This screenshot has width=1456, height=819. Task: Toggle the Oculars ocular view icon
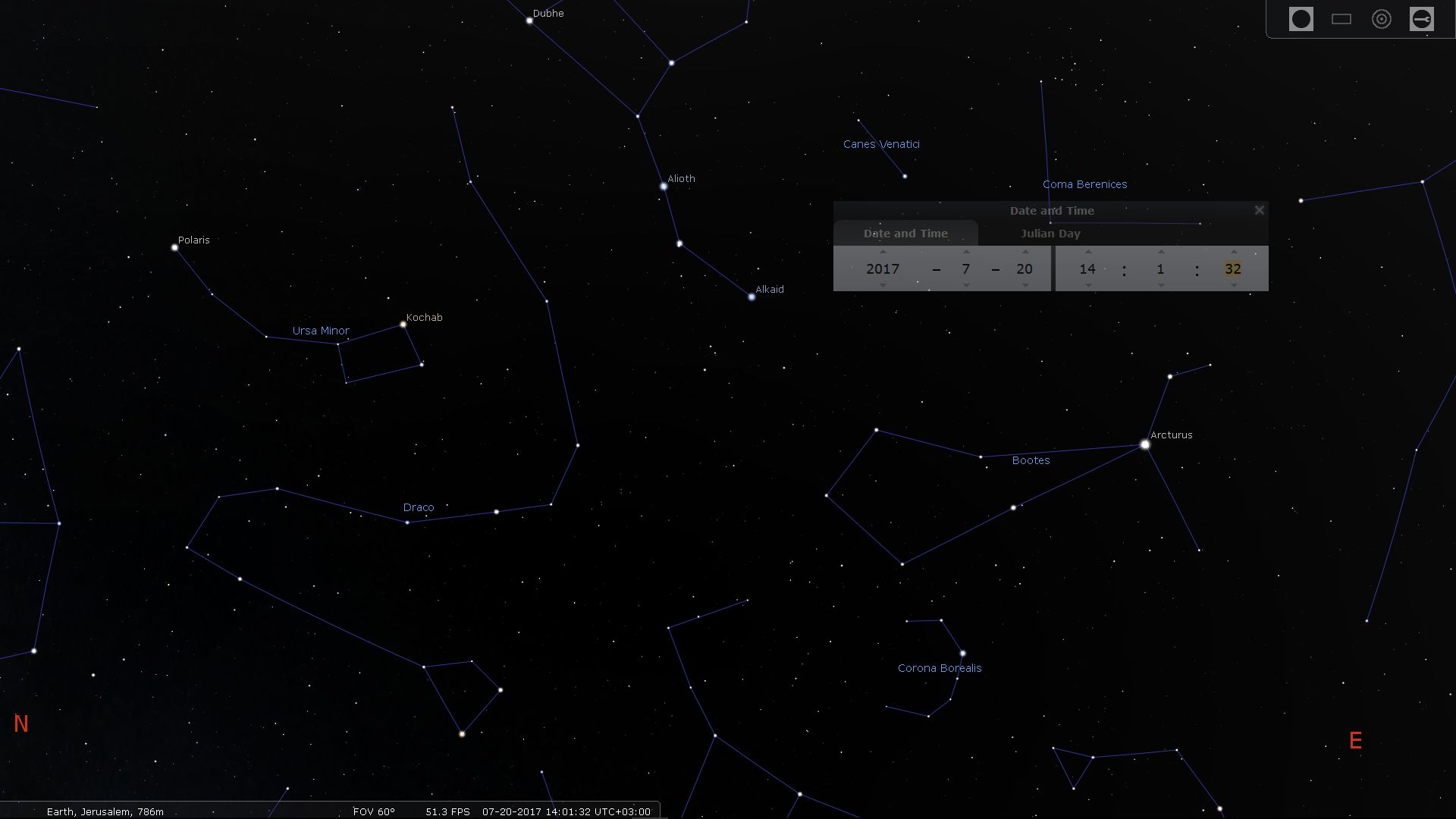[1301, 19]
